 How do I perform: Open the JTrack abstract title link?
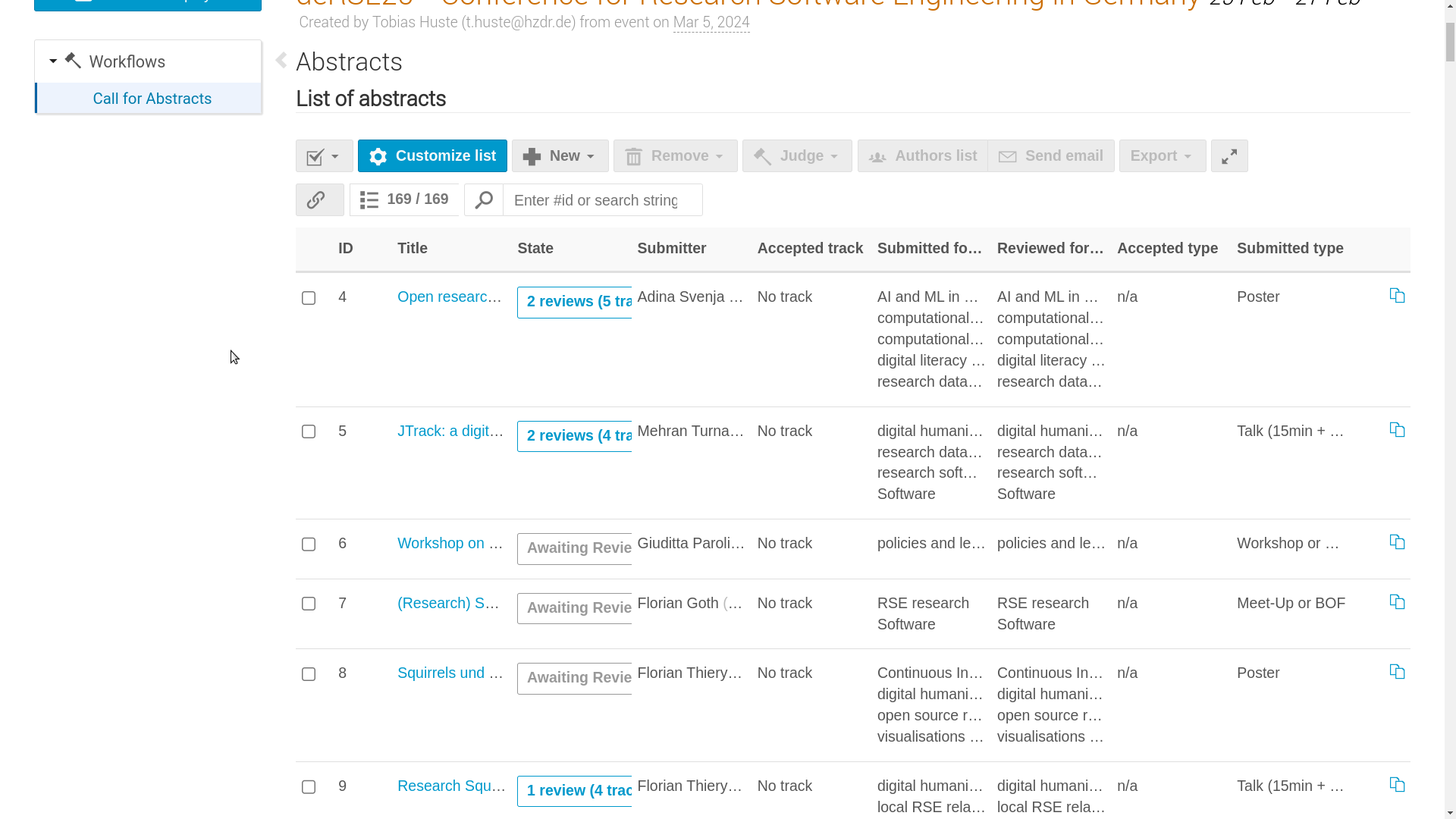pos(450,431)
